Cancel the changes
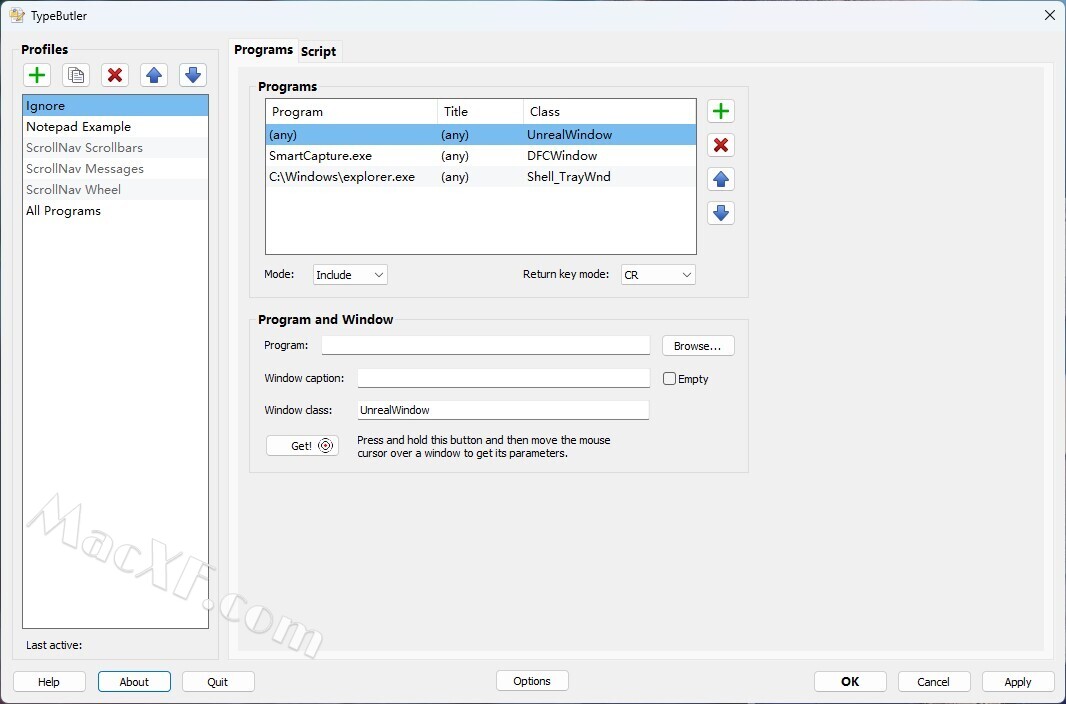Image resolution: width=1066 pixels, height=704 pixels. pyautogui.click(x=933, y=682)
